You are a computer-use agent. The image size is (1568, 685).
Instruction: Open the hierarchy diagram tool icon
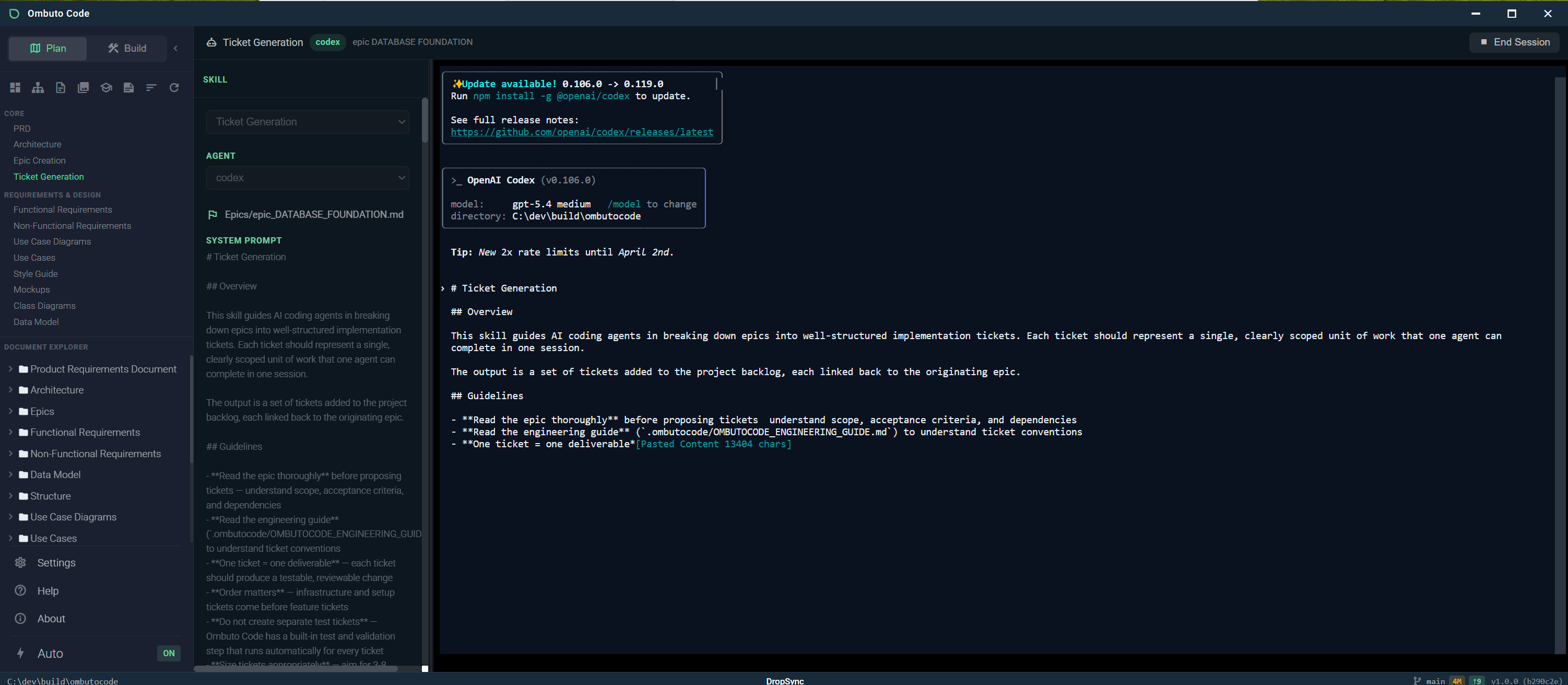click(x=38, y=87)
